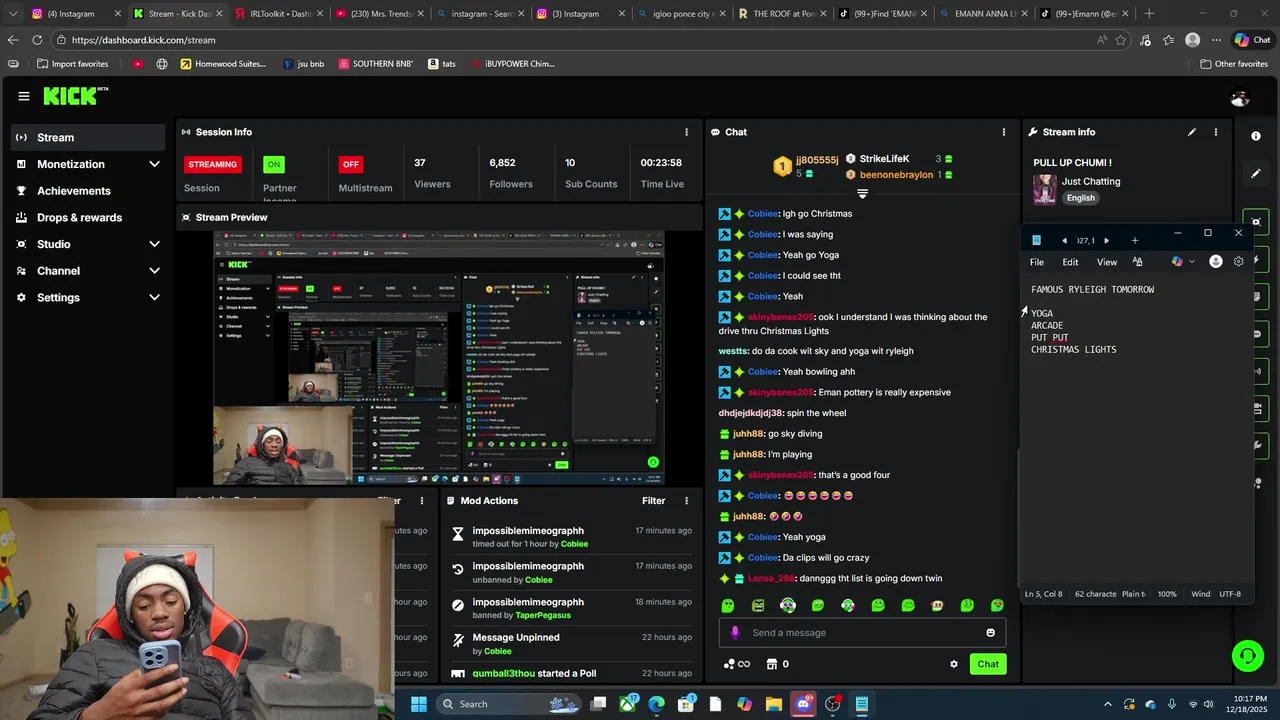The image size is (1280, 720).
Task: Expand the Monetization sidebar section
Action: (x=154, y=164)
